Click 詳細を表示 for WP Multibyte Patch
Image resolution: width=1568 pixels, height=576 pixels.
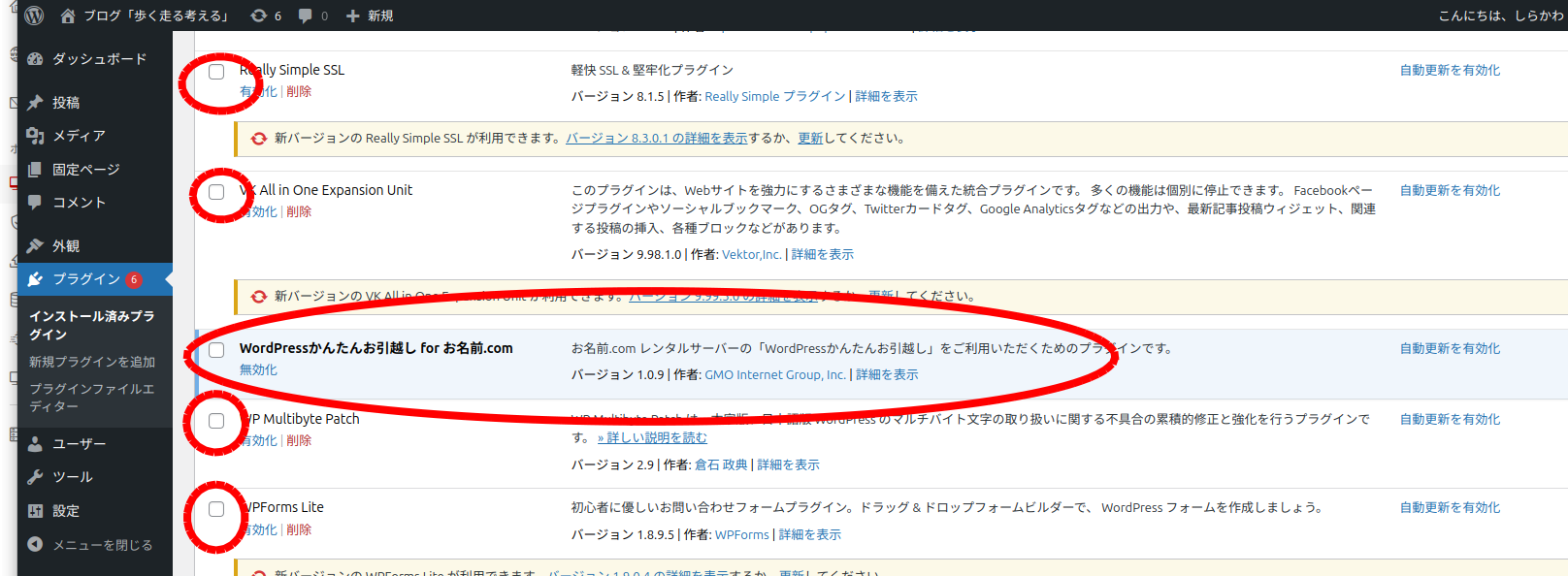coord(788,464)
